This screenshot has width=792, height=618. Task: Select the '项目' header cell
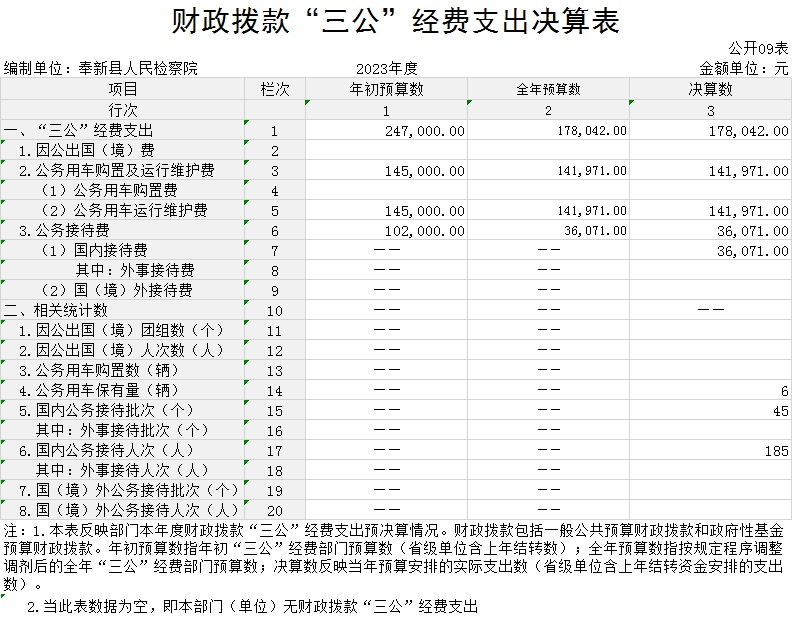point(123,89)
